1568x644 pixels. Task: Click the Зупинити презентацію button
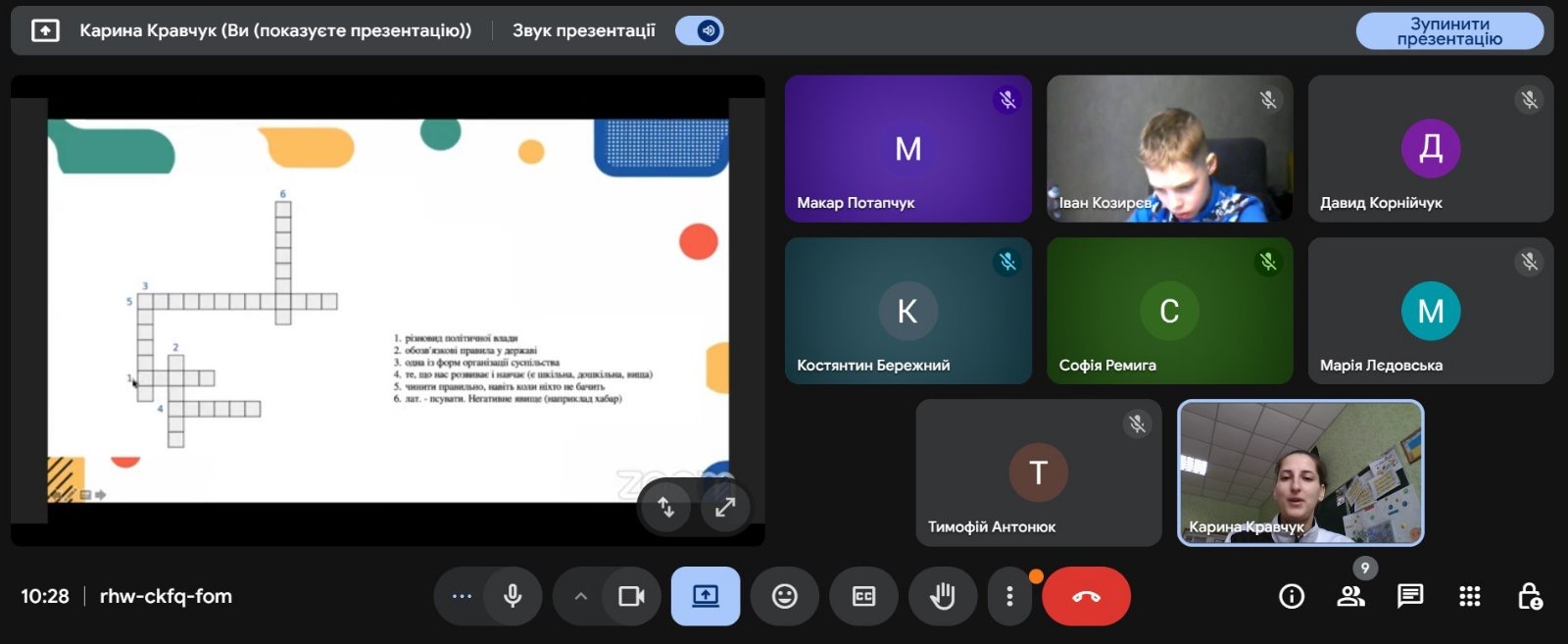(x=1448, y=31)
